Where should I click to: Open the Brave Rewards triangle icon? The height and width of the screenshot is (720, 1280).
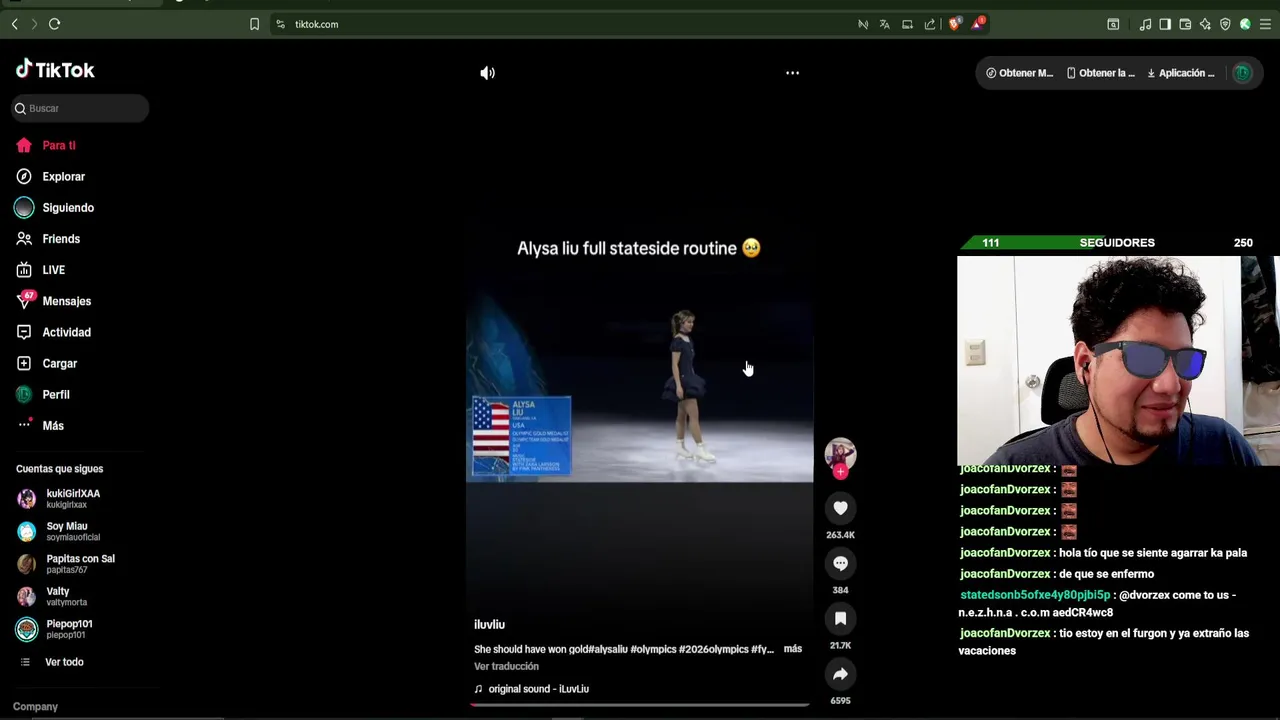click(x=979, y=23)
